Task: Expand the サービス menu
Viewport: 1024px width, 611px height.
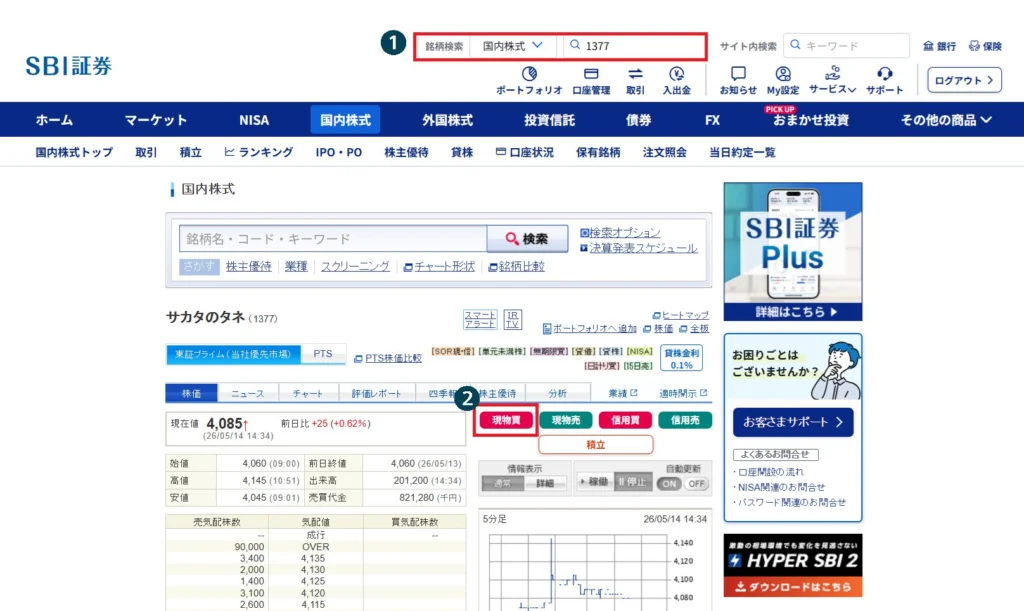Action: 832,80
